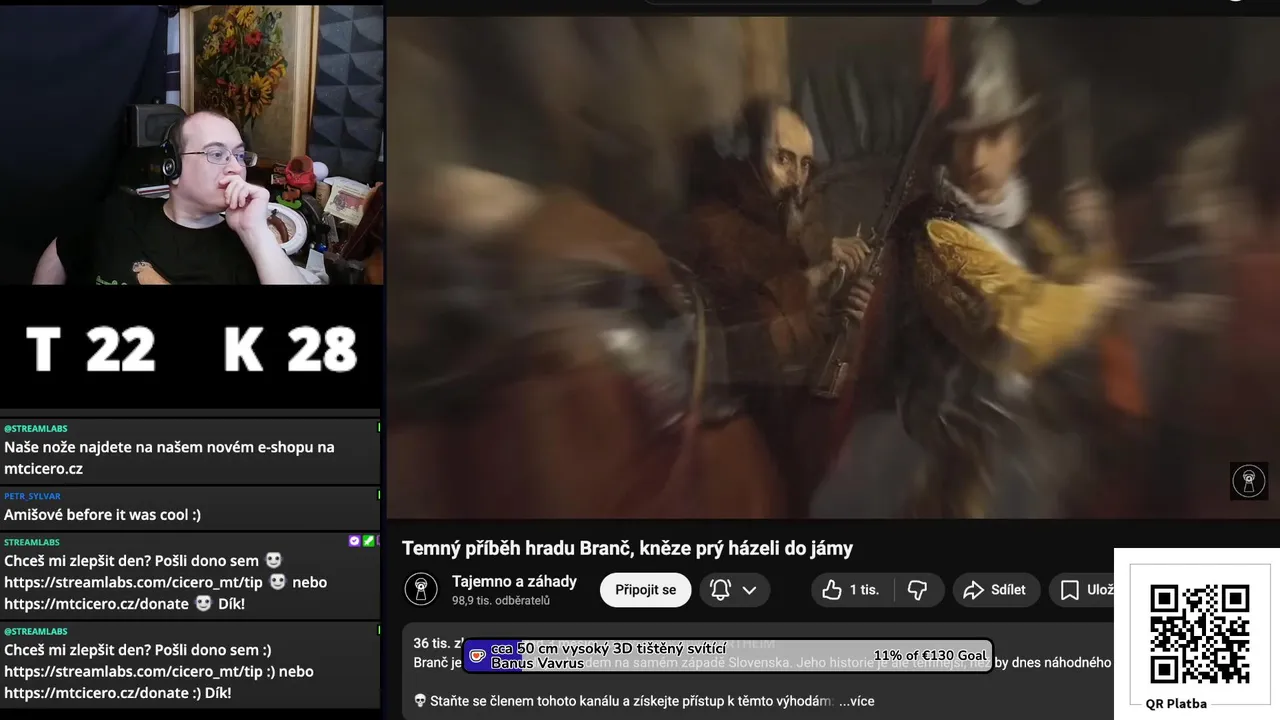
Task: Click the QR Platba code
Action: [1200, 633]
